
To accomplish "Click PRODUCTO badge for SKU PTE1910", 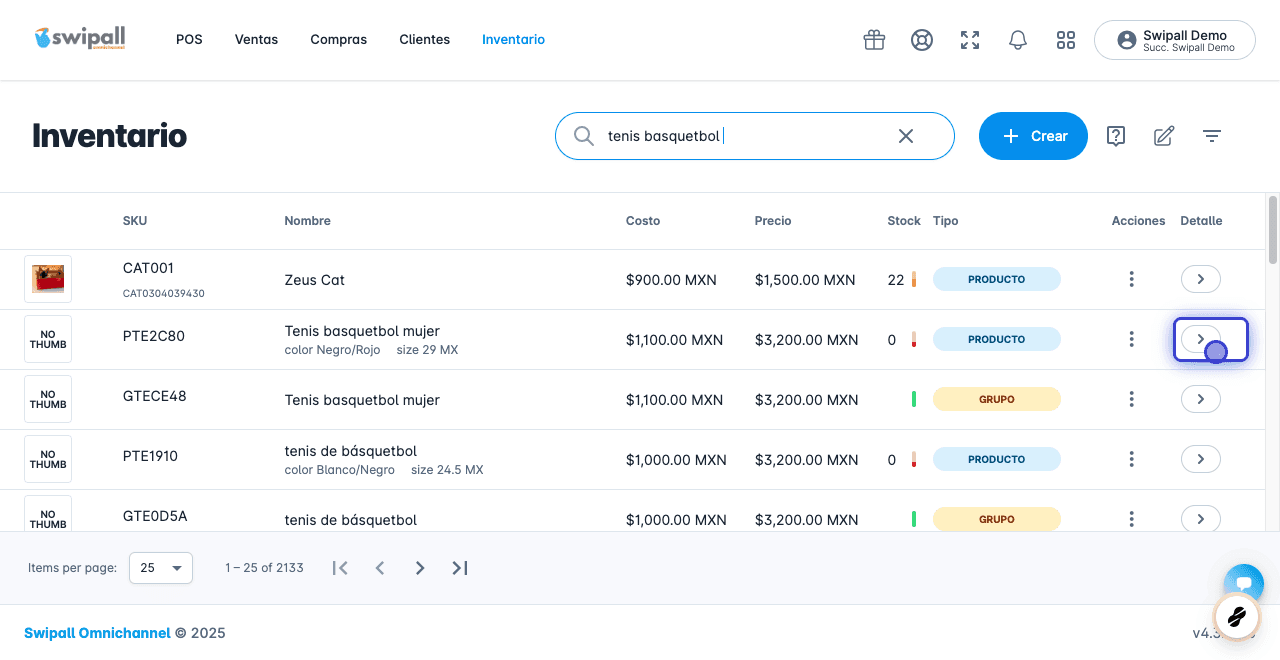I will [997, 459].
